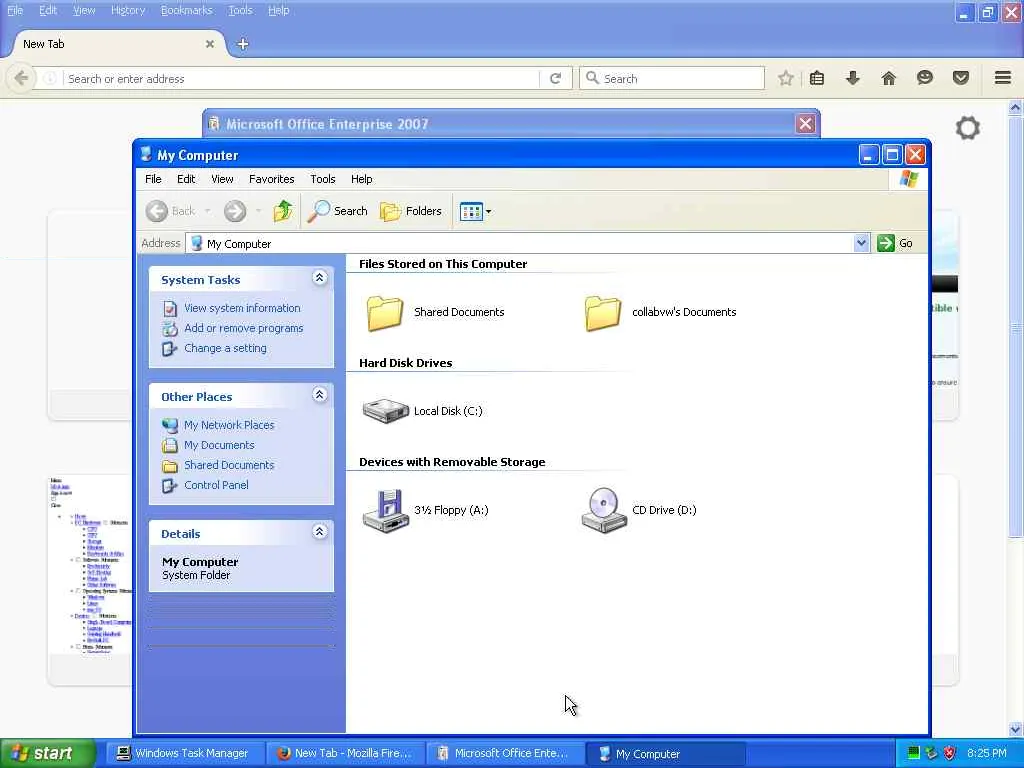Toggle the Folders pane button
This screenshot has height=768, width=1024.
[x=411, y=211]
